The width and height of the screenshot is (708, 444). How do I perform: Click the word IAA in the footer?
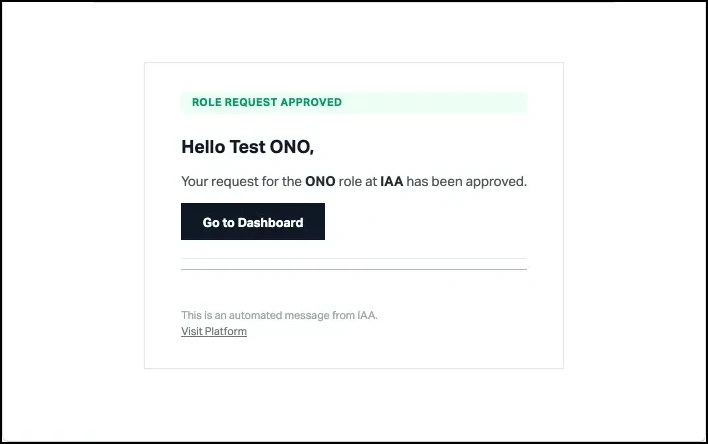(367, 315)
